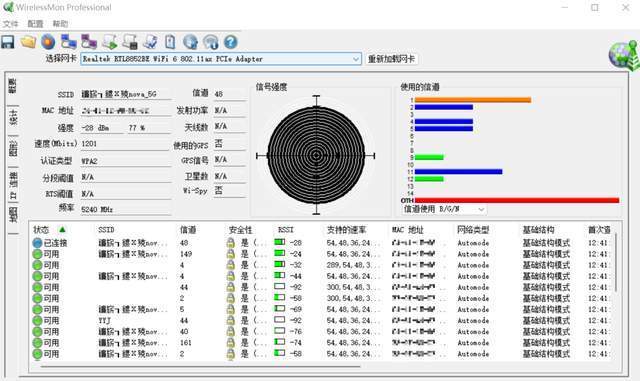
Task: Click the blue channel 11 usage bar
Action: (458, 172)
